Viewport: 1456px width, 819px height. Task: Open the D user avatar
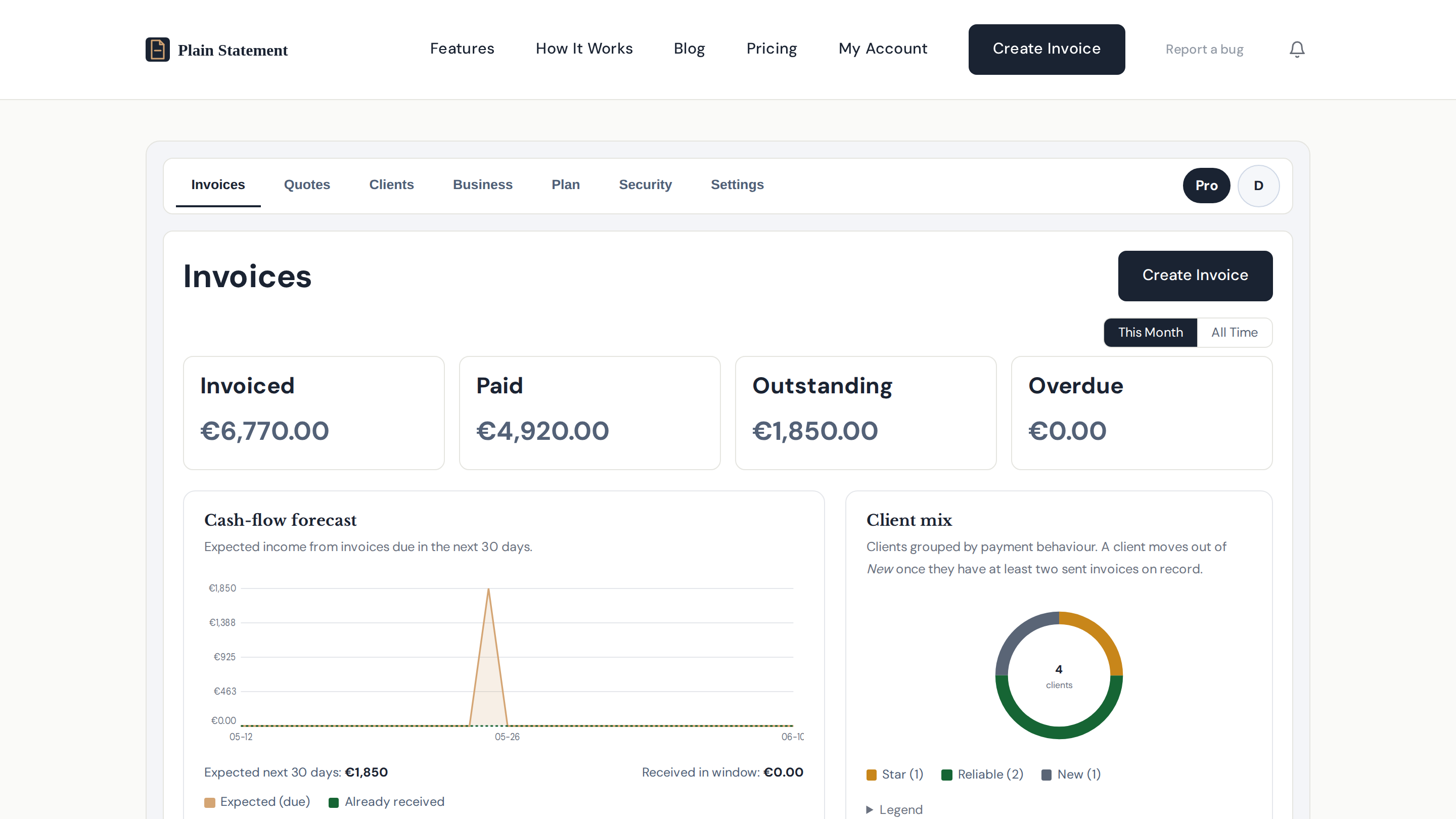pyautogui.click(x=1258, y=186)
